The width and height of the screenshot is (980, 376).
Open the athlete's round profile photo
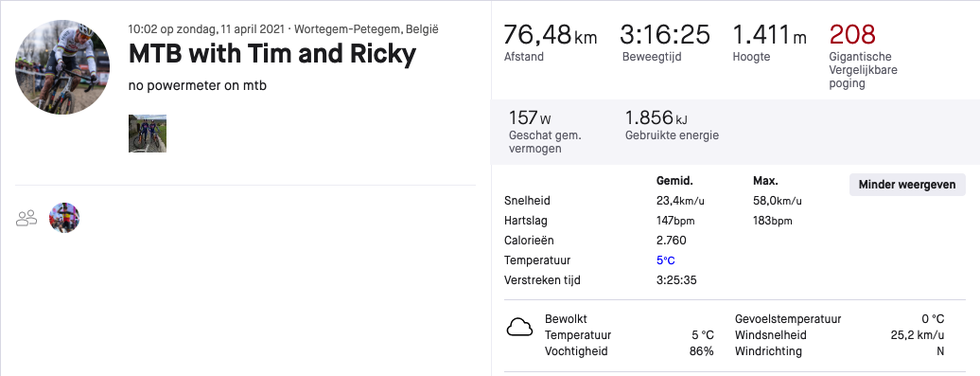[62, 67]
